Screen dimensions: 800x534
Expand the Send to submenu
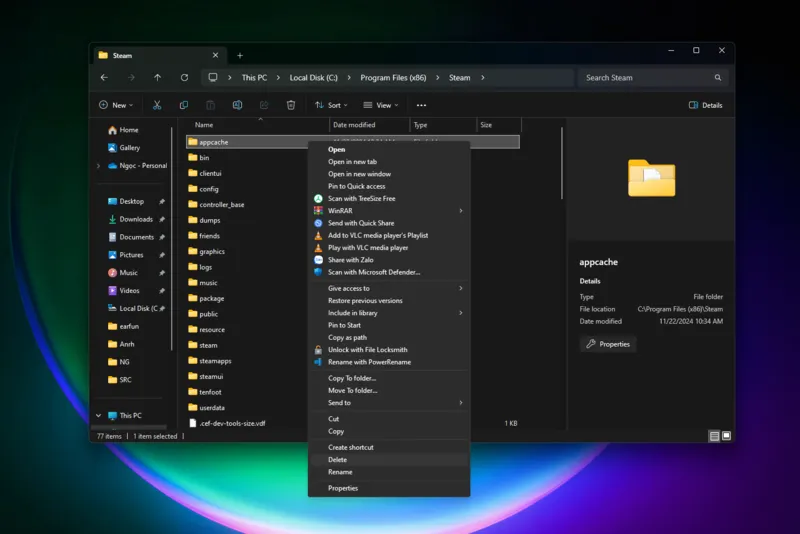click(x=389, y=402)
